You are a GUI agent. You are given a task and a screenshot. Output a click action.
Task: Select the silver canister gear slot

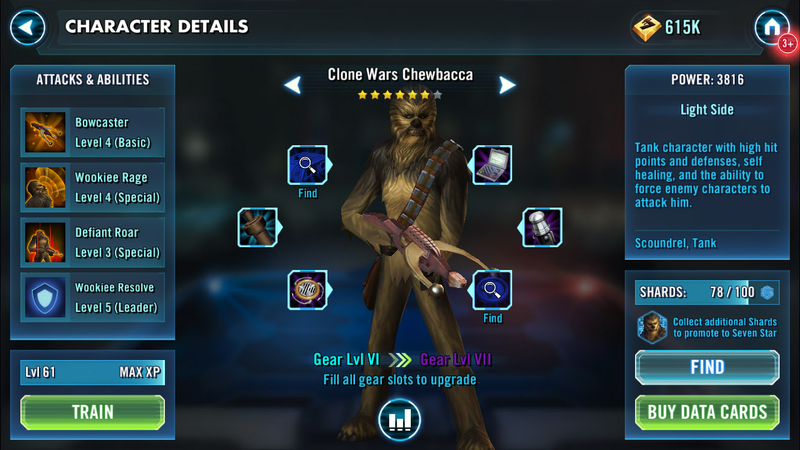pyautogui.click(x=542, y=227)
